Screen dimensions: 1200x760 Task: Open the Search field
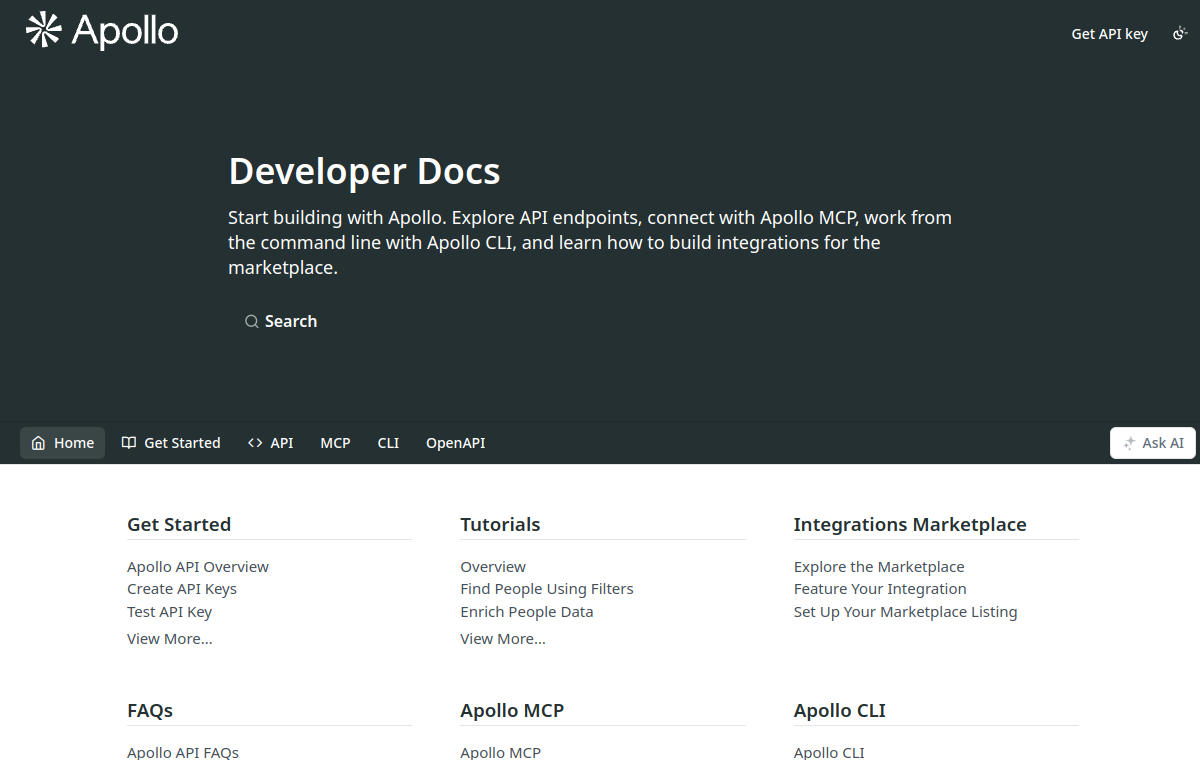(x=281, y=321)
